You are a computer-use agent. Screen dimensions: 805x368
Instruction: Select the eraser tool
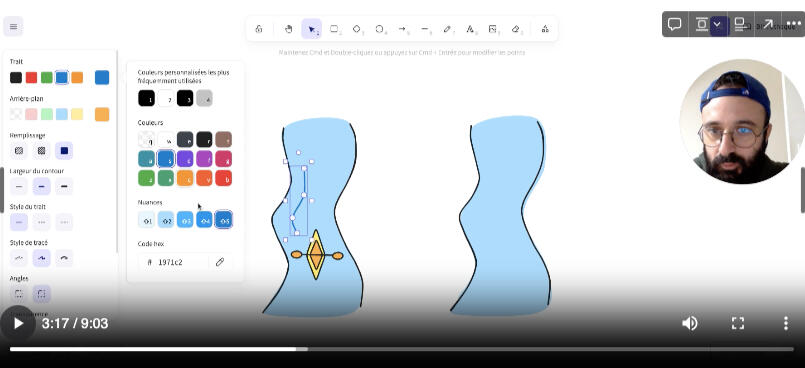(x=516, y=29)
